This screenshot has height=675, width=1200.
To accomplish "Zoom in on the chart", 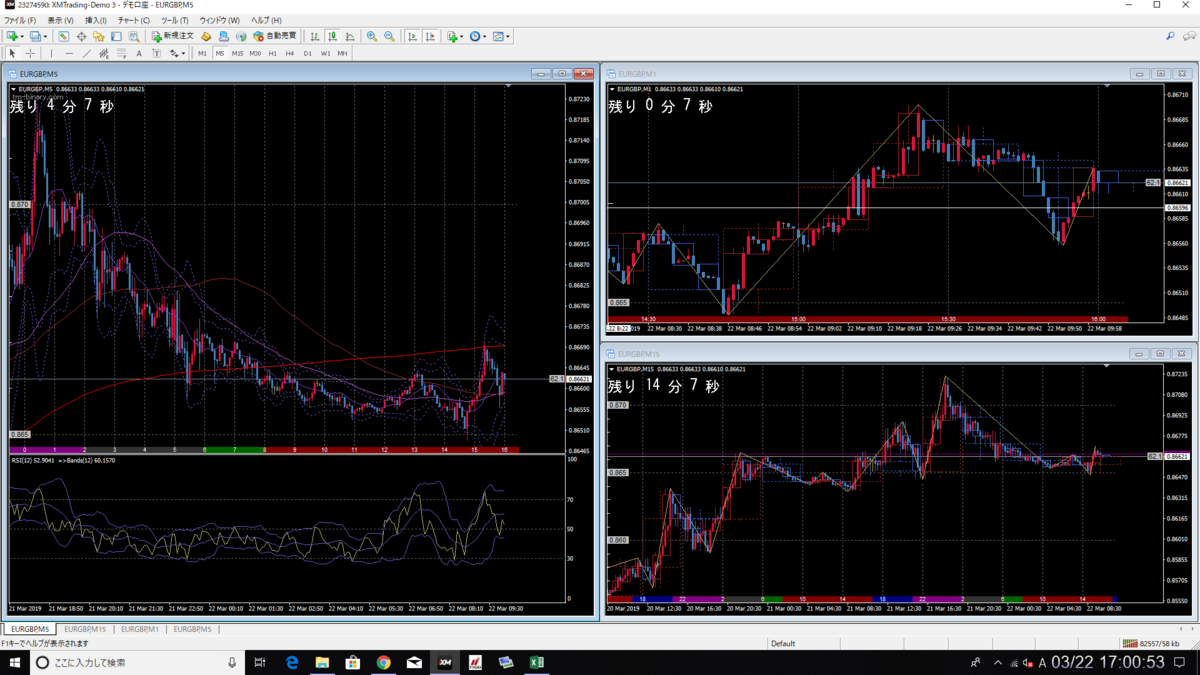I will tap(372, 36).
